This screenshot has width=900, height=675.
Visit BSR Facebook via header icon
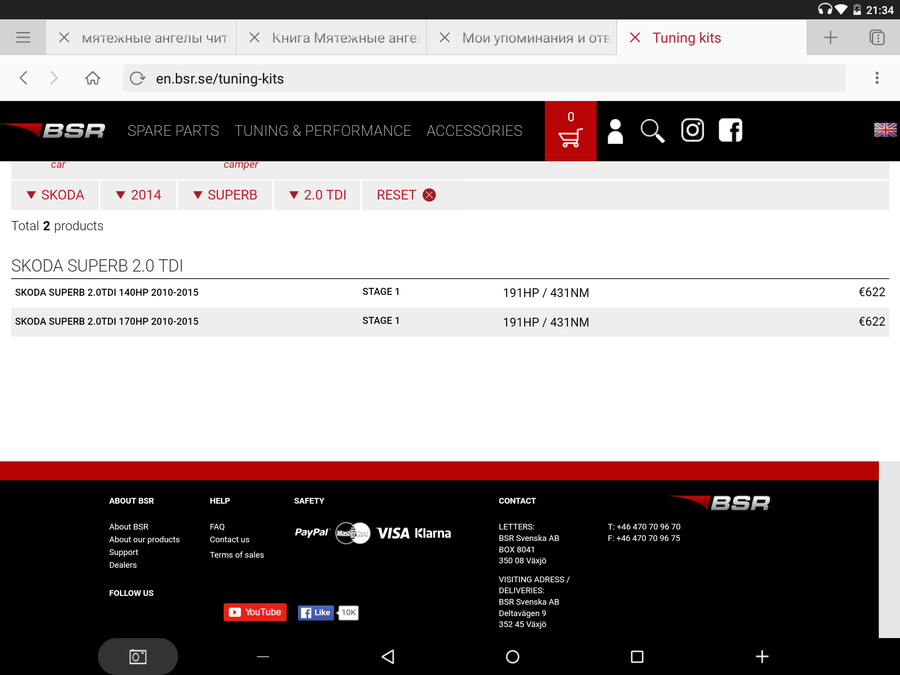tap(730, 130)
